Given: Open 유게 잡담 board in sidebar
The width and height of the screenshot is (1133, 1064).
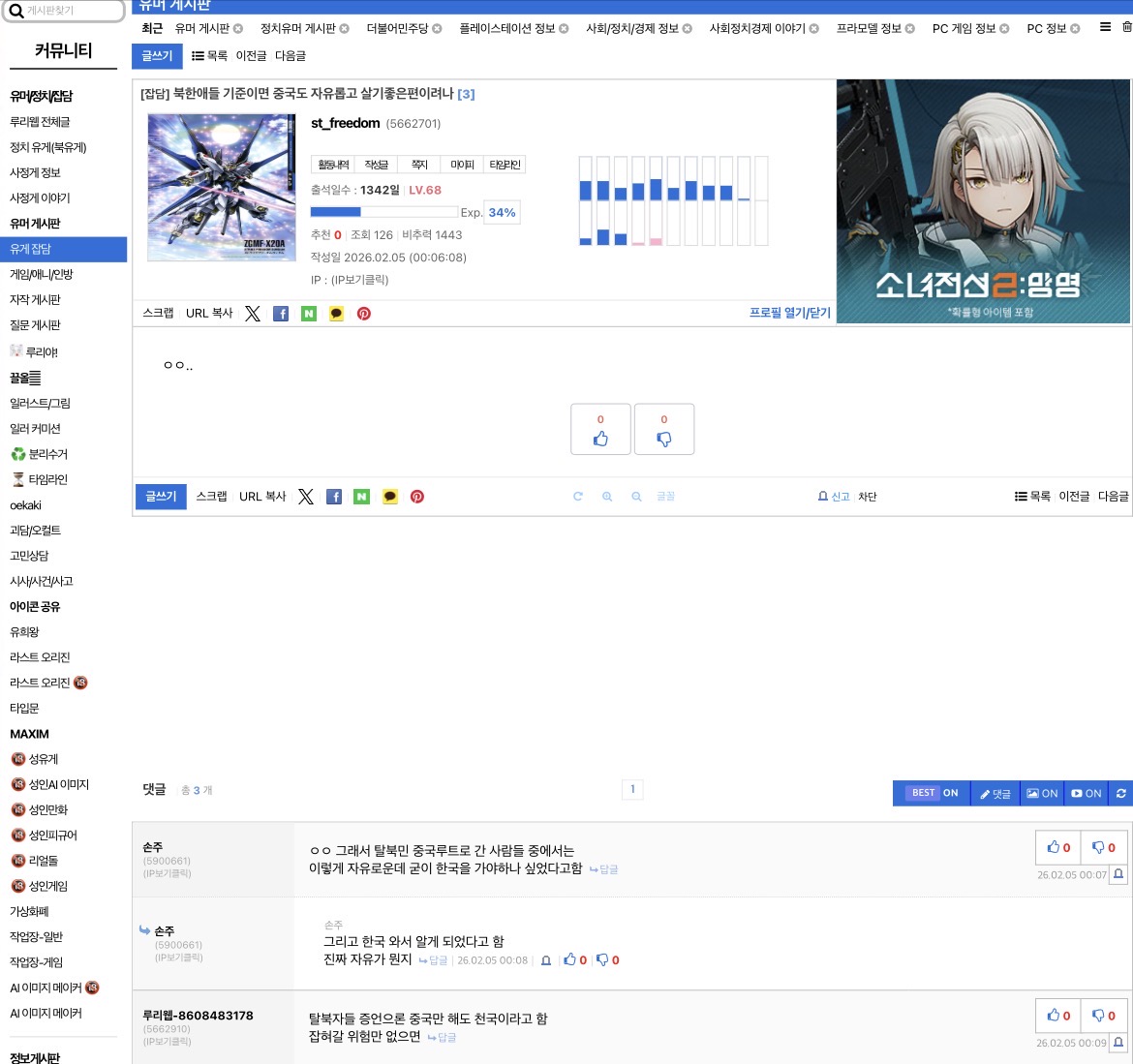Looking at the screenshot, I should [x=31, y=249].
